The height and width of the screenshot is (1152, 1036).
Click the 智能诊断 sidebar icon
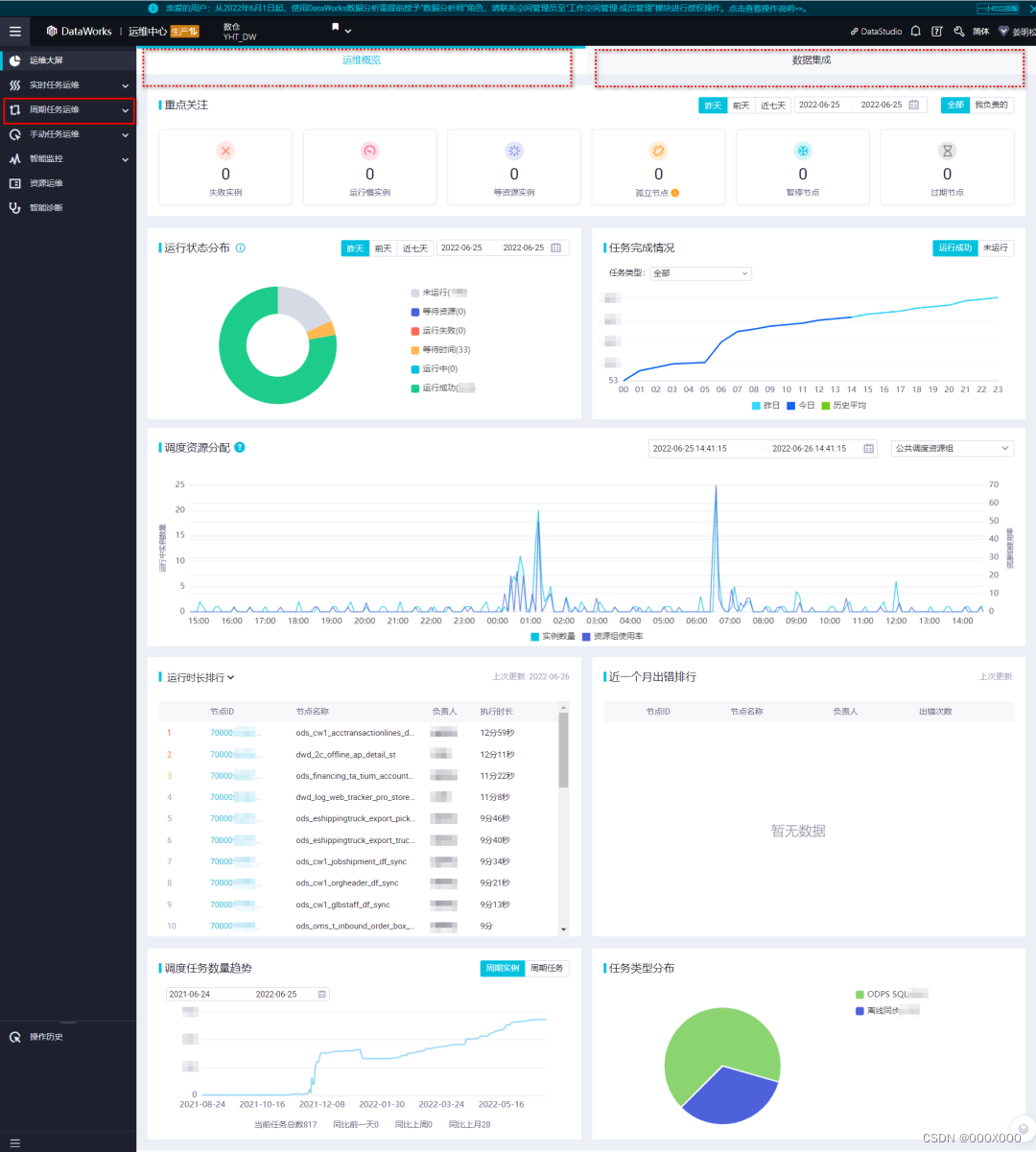[x=14, y=208]
